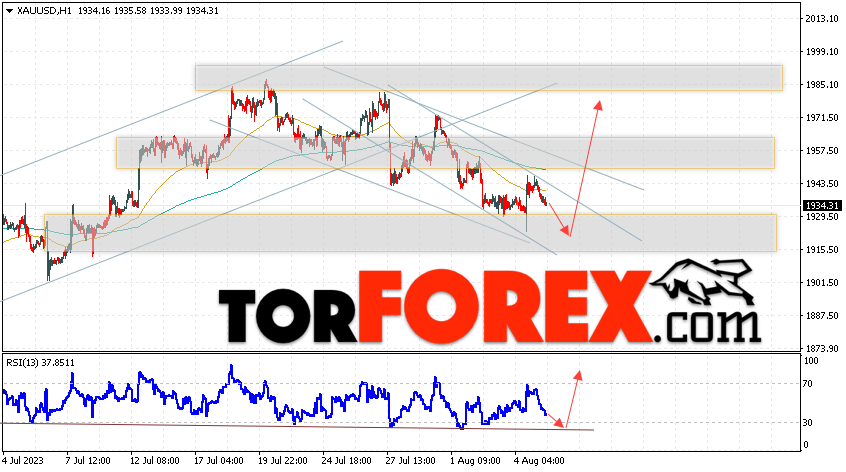Click the 12 Jul 08:00 date label
This screenshot has width=846, height=472.
[155, 461]
